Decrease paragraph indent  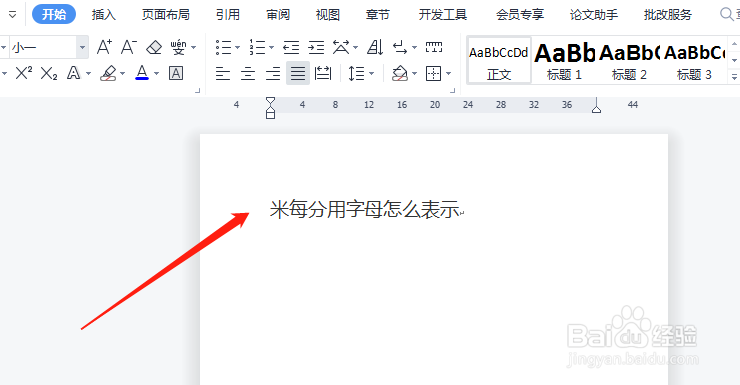pyautogui.click(x=291, y=47)
